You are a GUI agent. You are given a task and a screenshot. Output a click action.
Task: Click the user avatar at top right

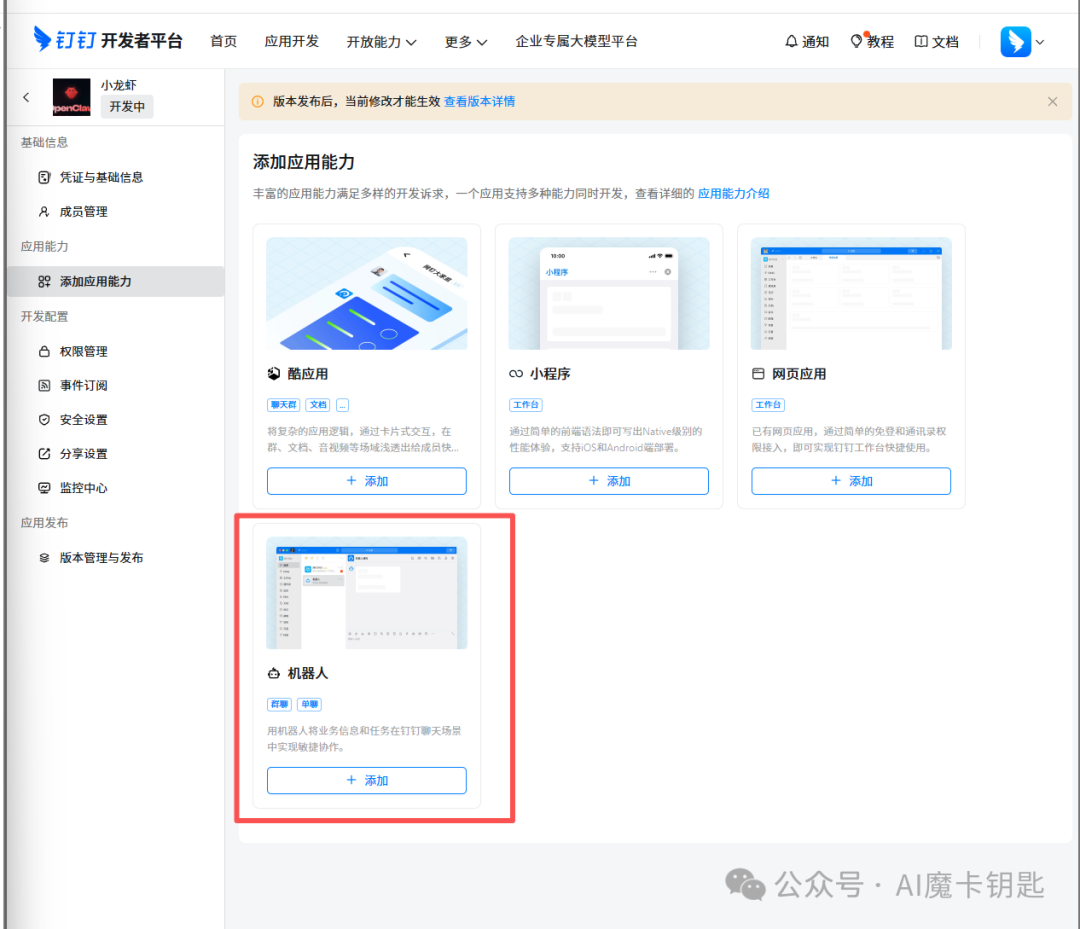pyautogui.click(x=1015, y=41)
